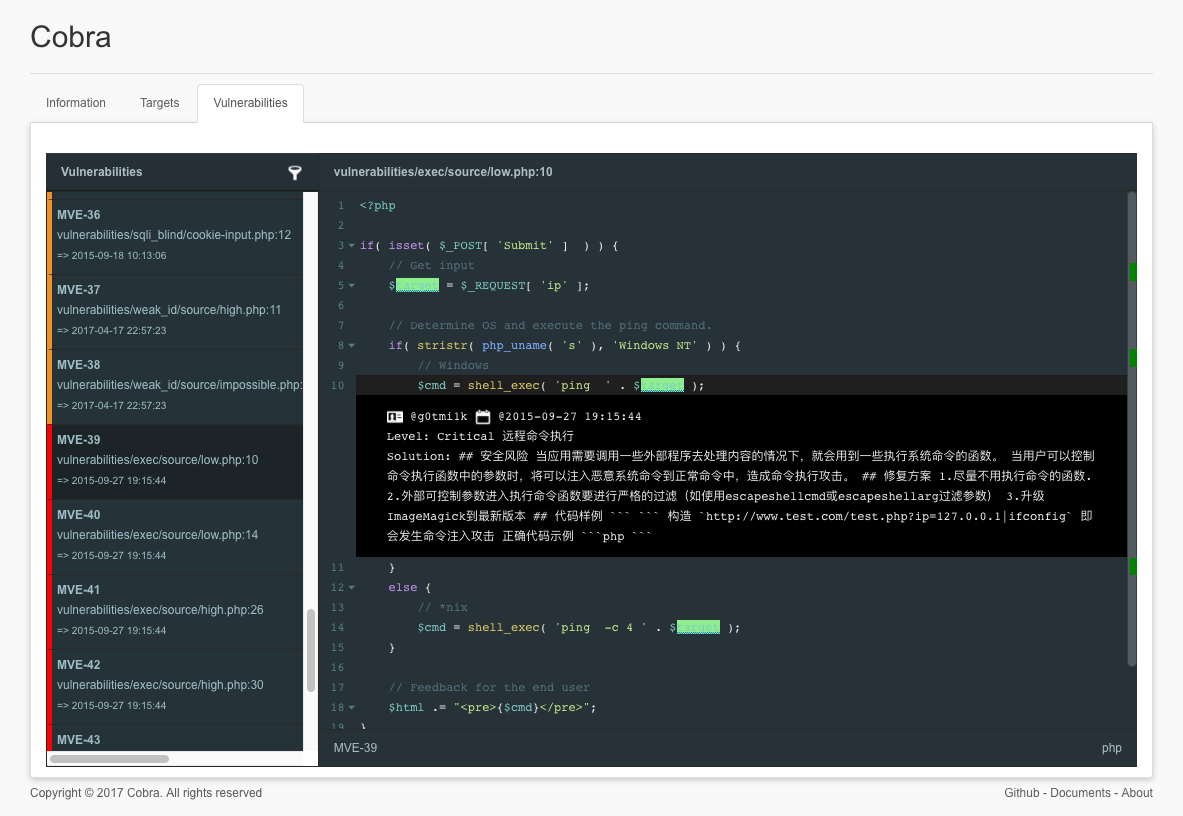Click the highlighted $target variable on line 10
The image size is (1183, 816).
(662, 385)
